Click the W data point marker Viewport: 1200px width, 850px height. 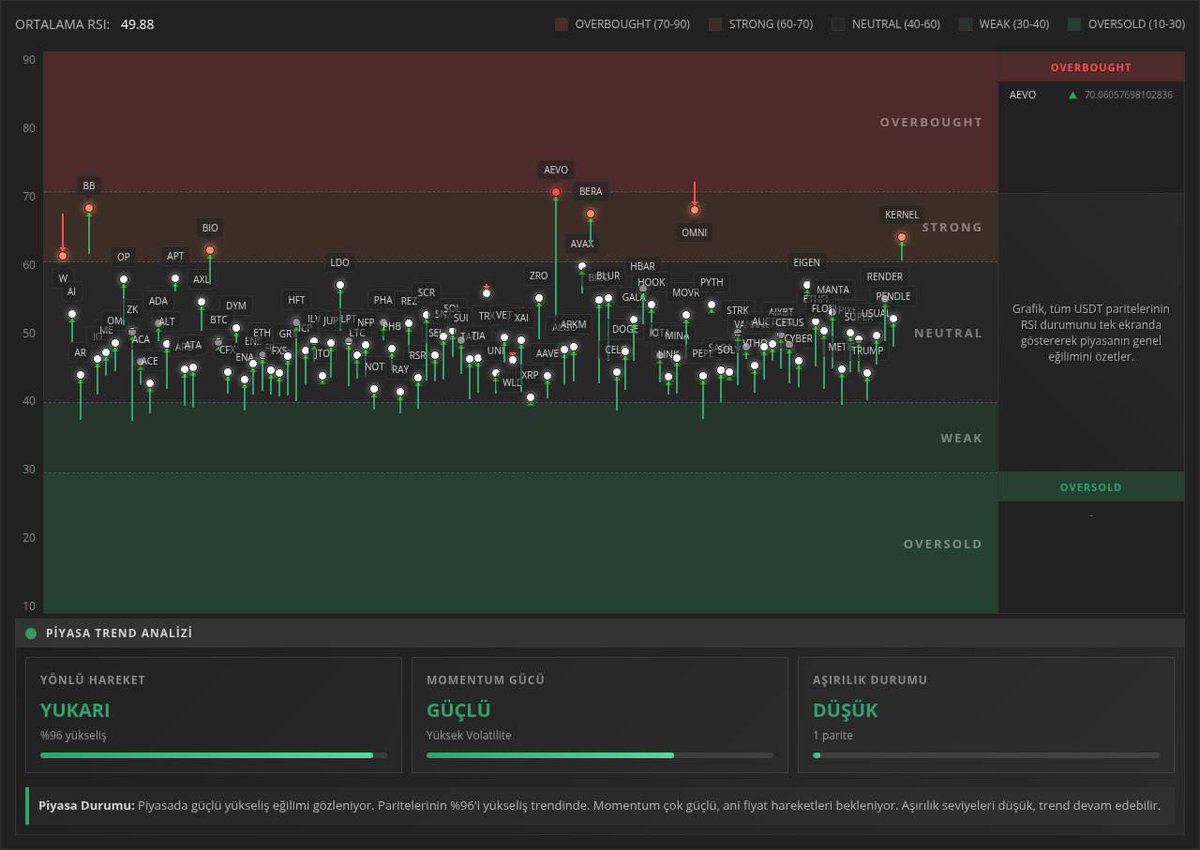click(x=63, y=256)
